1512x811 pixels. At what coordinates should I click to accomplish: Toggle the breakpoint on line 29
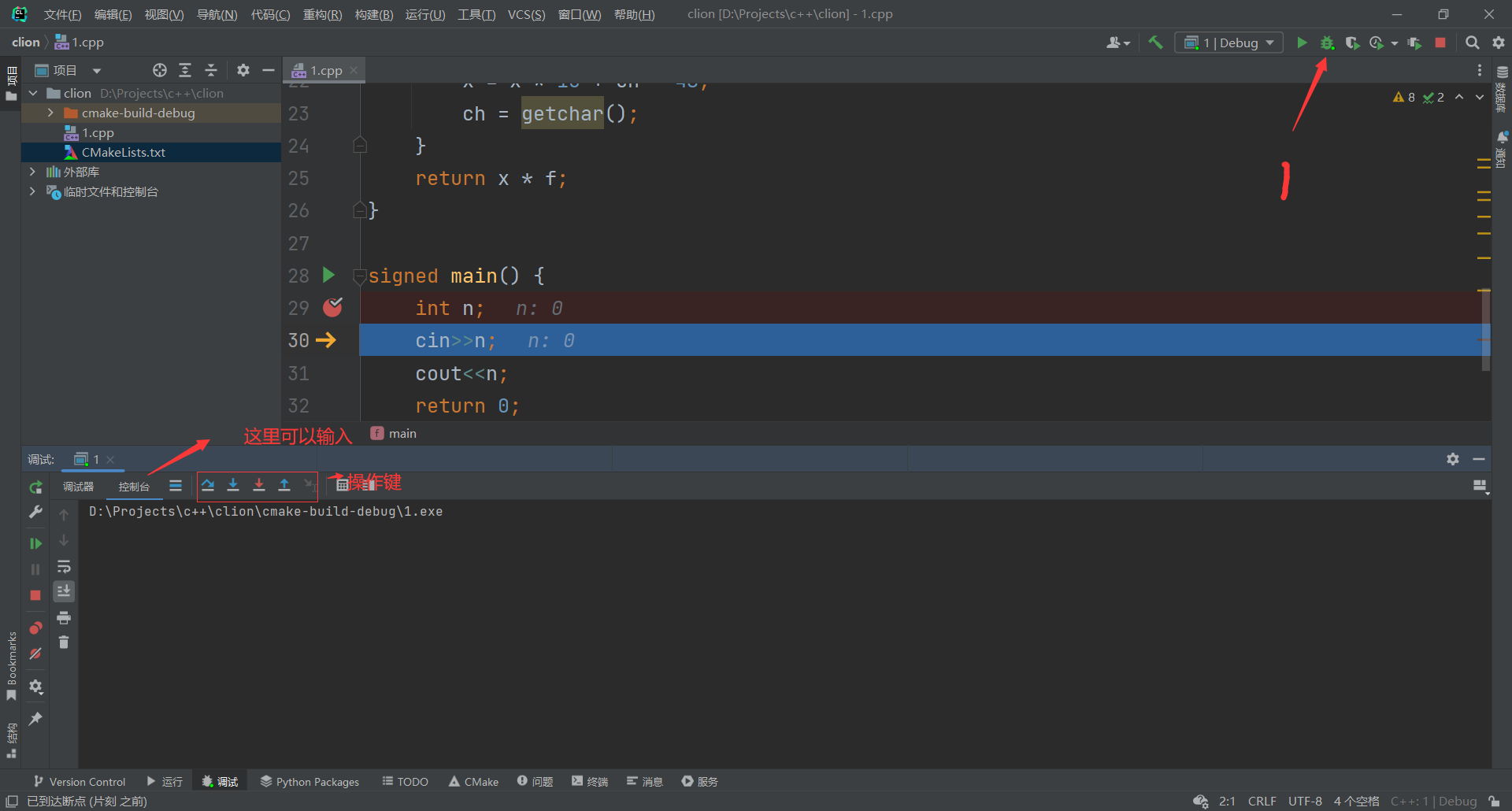tap(332, 308)
